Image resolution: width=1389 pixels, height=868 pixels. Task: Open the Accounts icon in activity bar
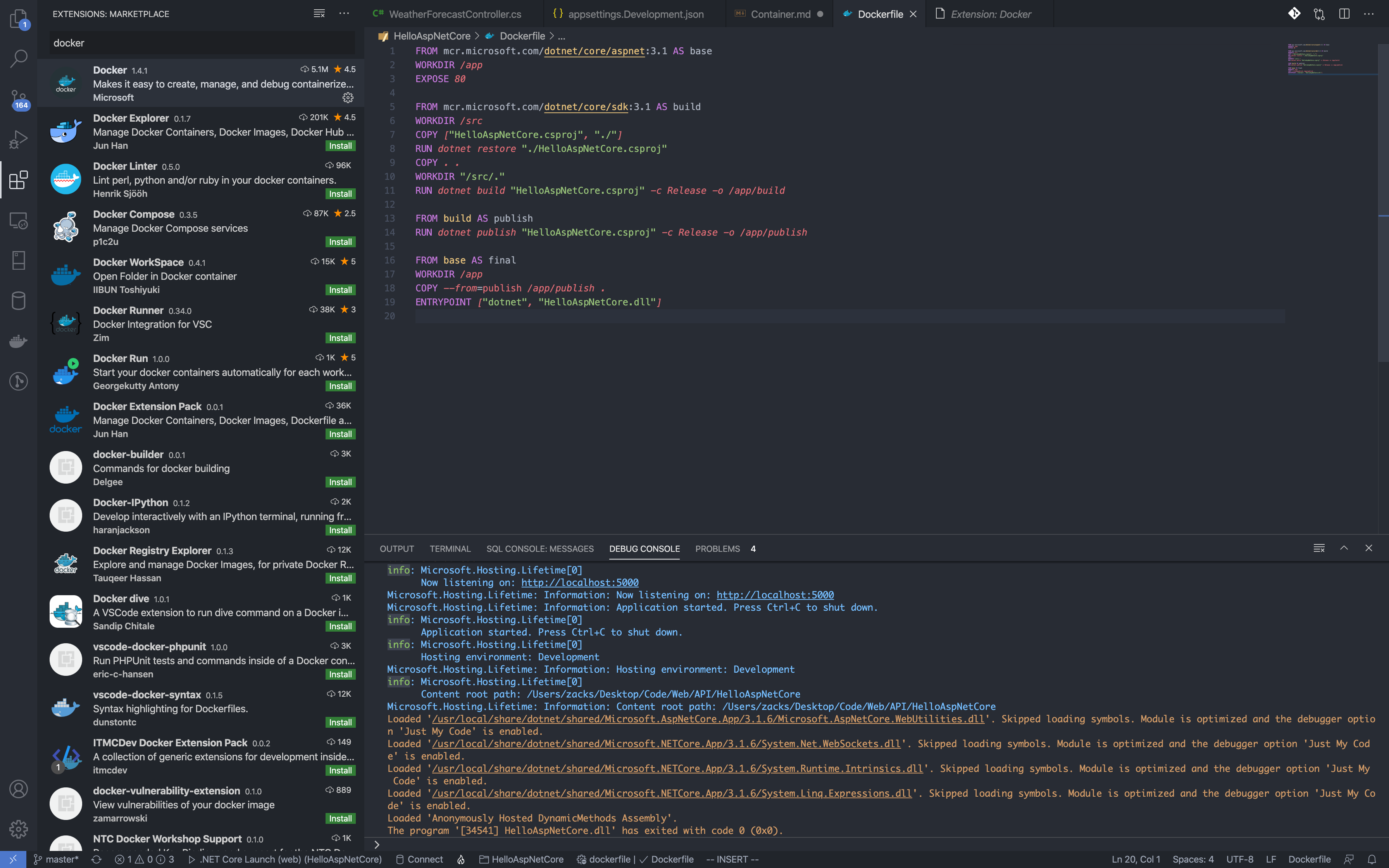[x=18, y=789]
